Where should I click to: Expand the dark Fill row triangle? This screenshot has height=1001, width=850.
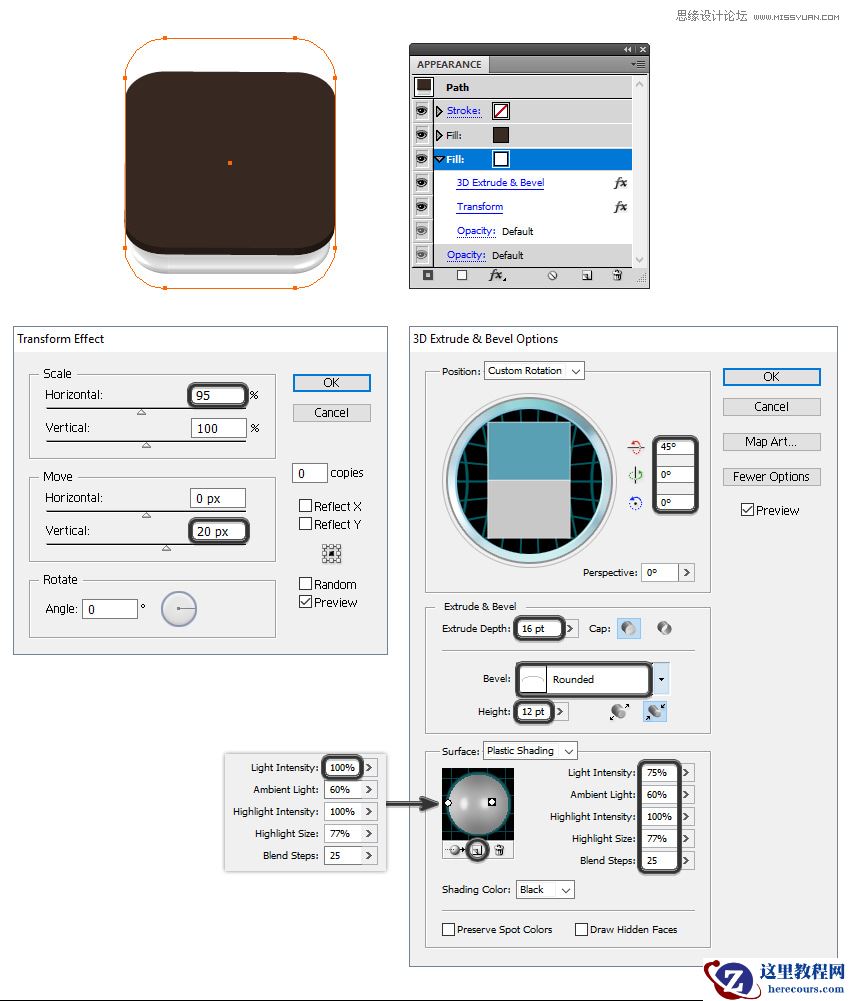point(439,135)
